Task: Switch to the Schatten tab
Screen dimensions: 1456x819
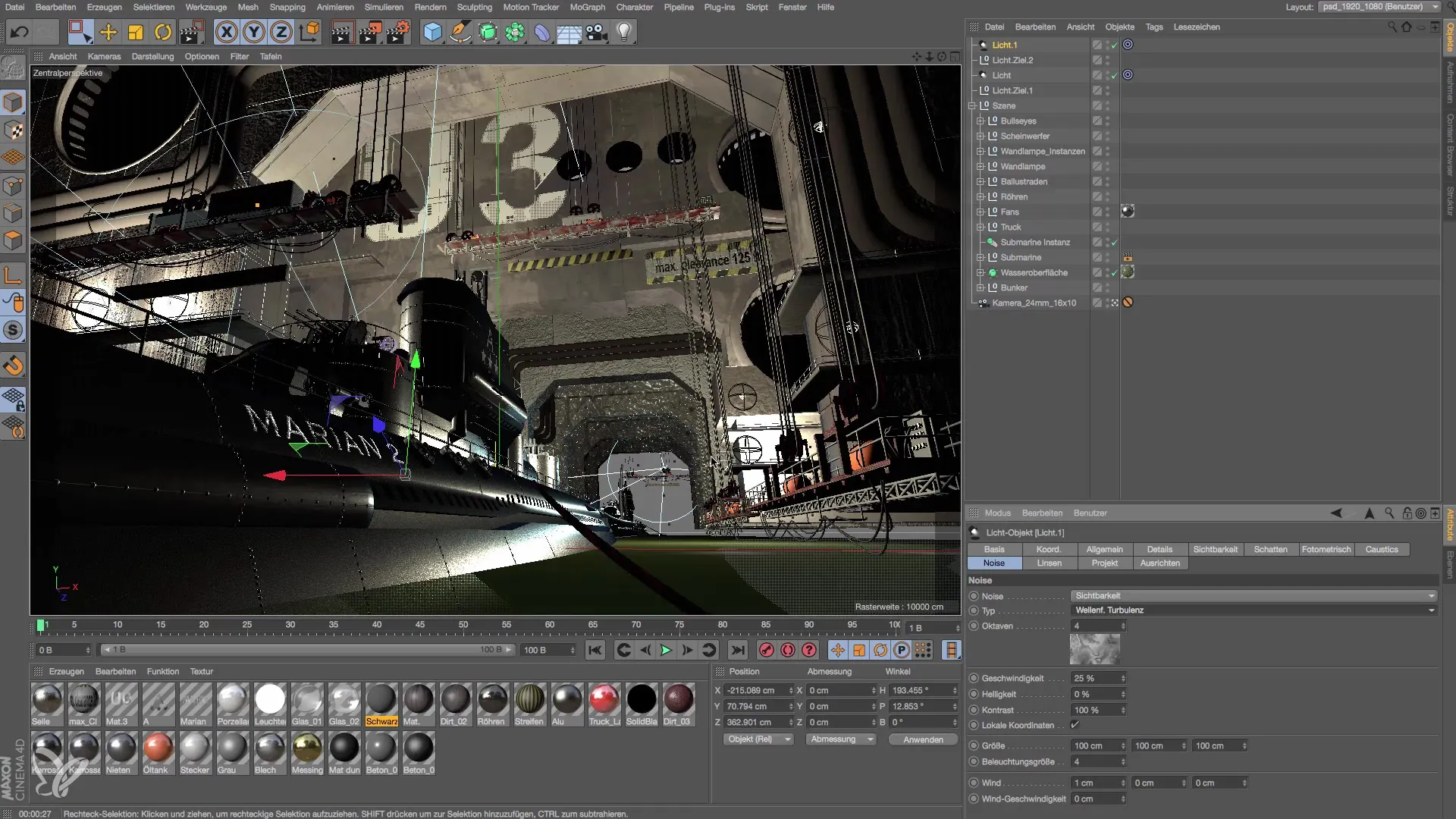Action: [1270, 549]
